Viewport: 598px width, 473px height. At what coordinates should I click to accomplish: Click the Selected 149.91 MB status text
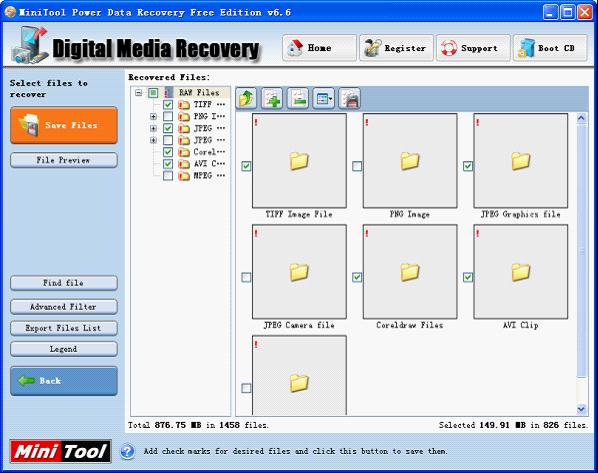click(513, 425)
